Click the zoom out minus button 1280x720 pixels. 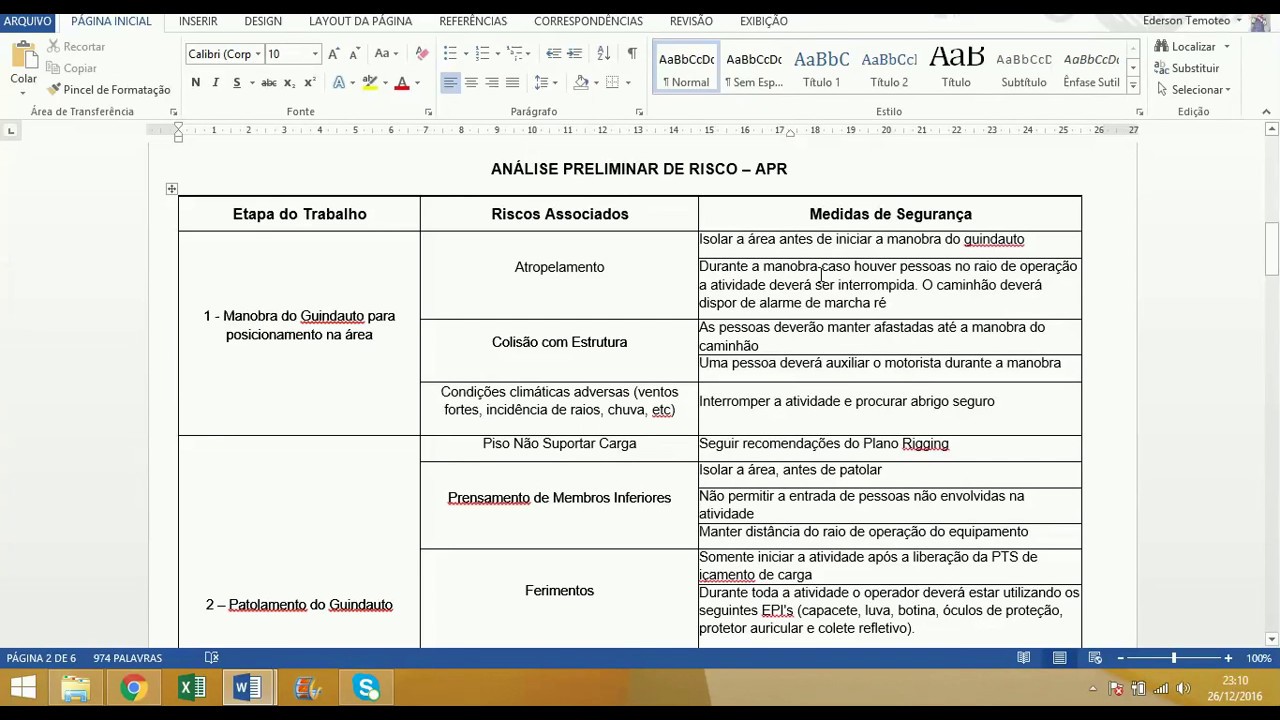point(1121,658)
